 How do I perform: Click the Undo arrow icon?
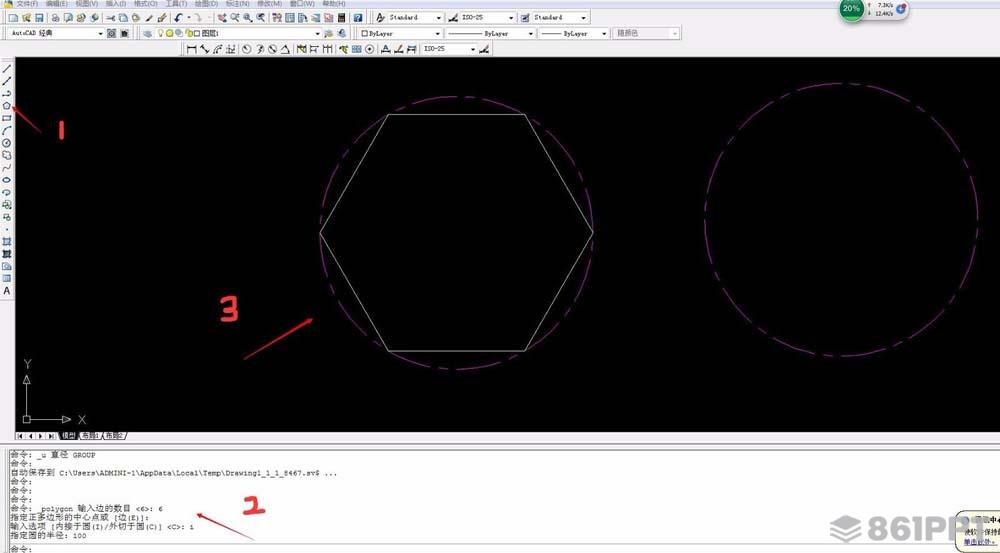[179, 18]
